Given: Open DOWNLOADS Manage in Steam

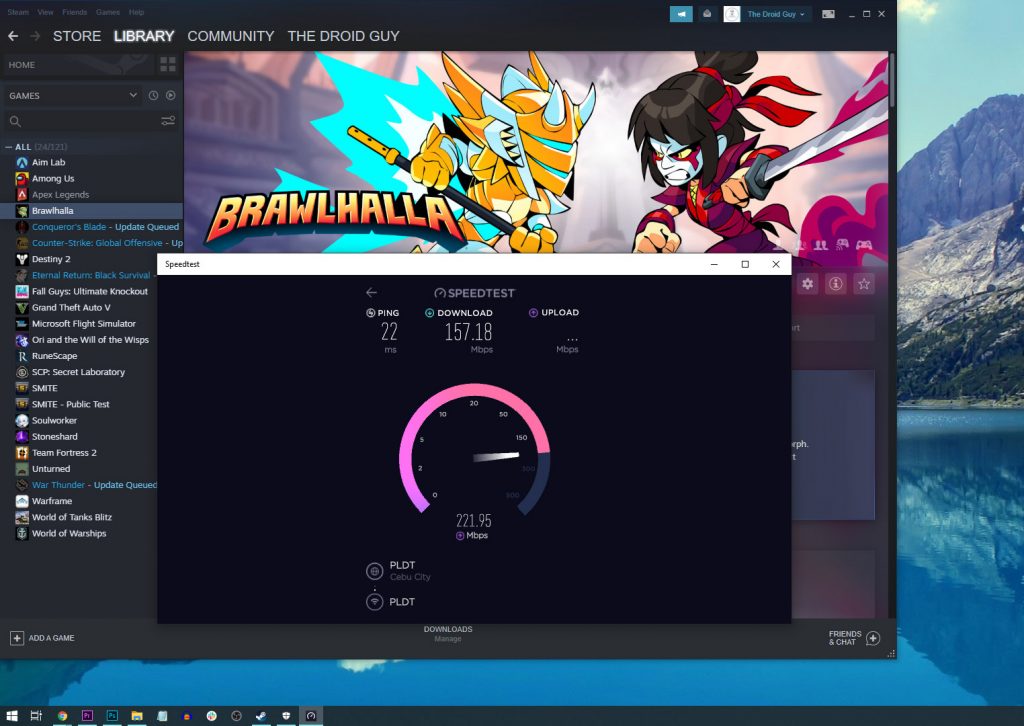Looking at the screenshot, I should (x=448, y=634).
